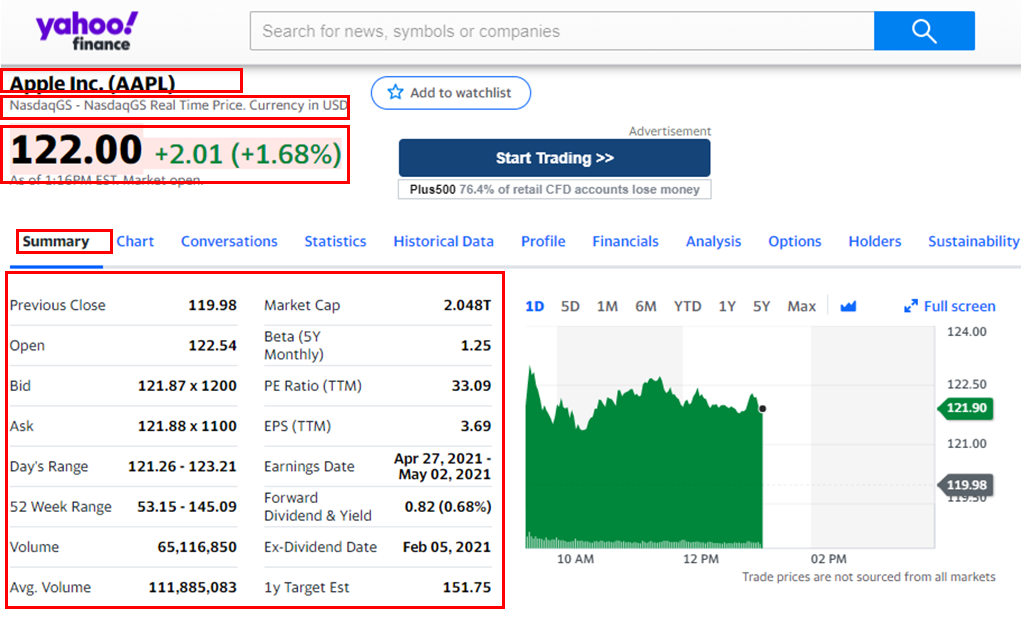Click the star icon in Add to watchlist
The width and height of the screenshot is (1021, 627).
point(395,92)
